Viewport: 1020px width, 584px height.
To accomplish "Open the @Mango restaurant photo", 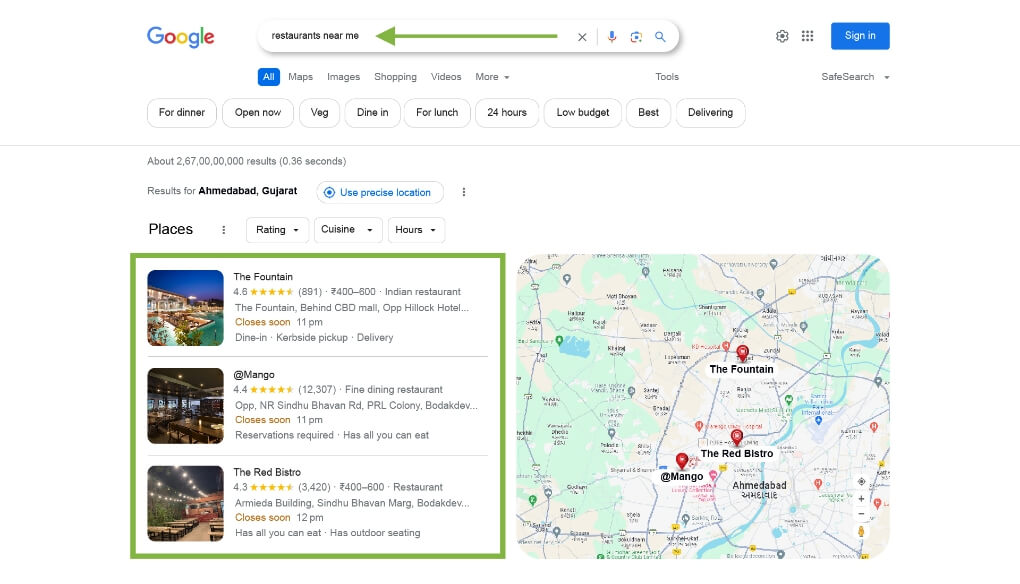I will (185, 406).
